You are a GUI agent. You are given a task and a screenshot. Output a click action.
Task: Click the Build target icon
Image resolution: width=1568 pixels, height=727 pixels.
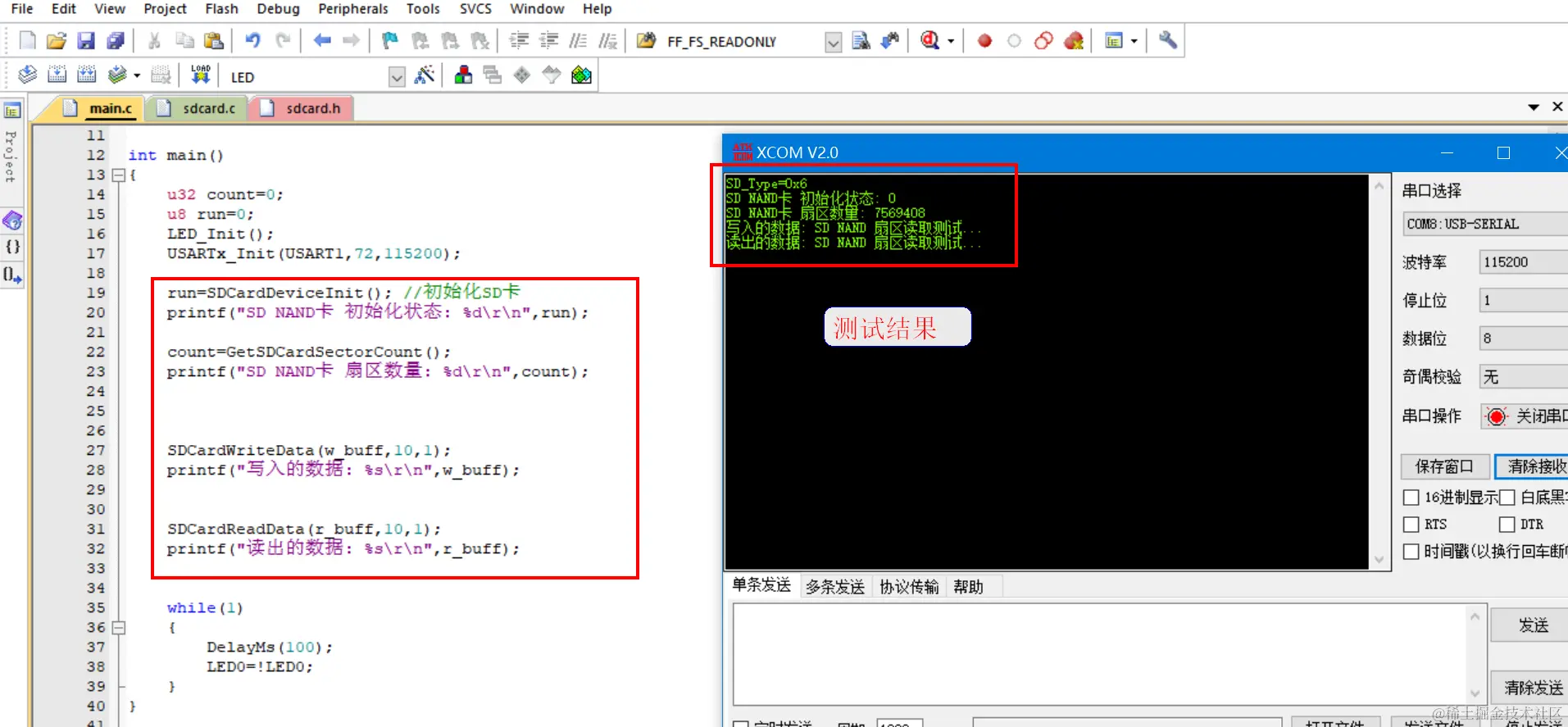pyautogui.click(x=57, y=76)
